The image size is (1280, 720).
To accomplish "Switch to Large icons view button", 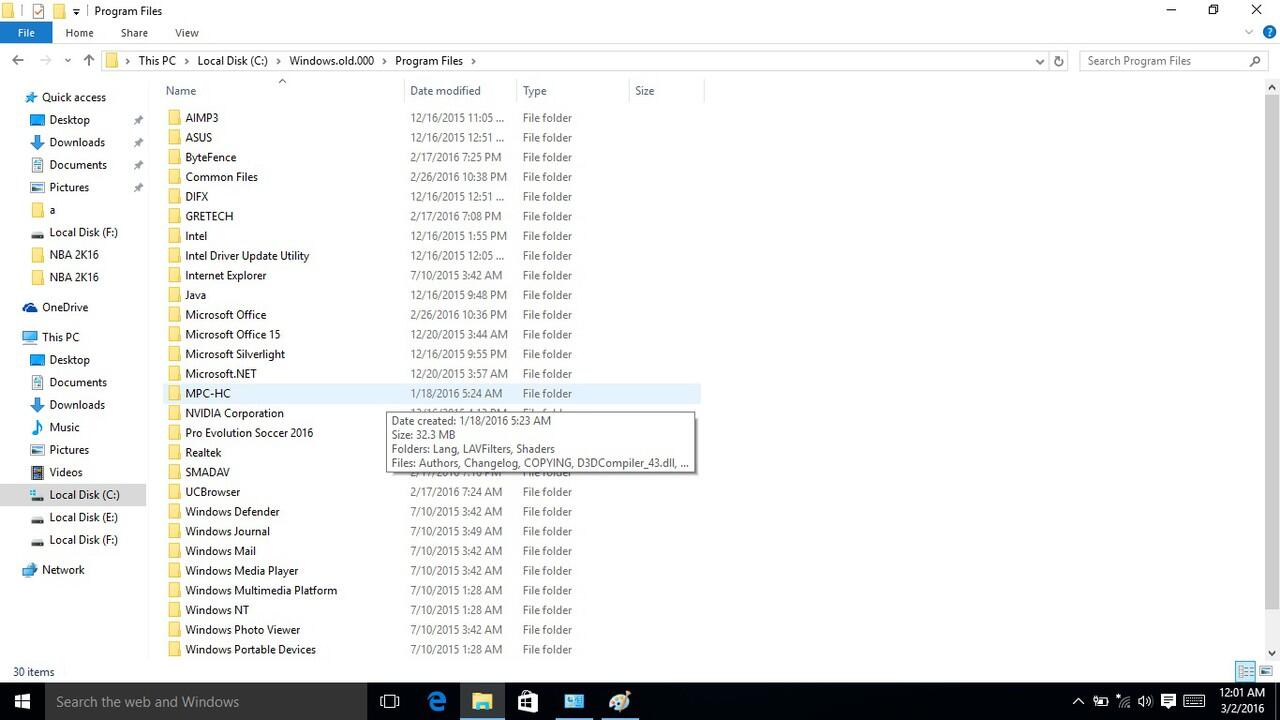I will coord(1266,671).
